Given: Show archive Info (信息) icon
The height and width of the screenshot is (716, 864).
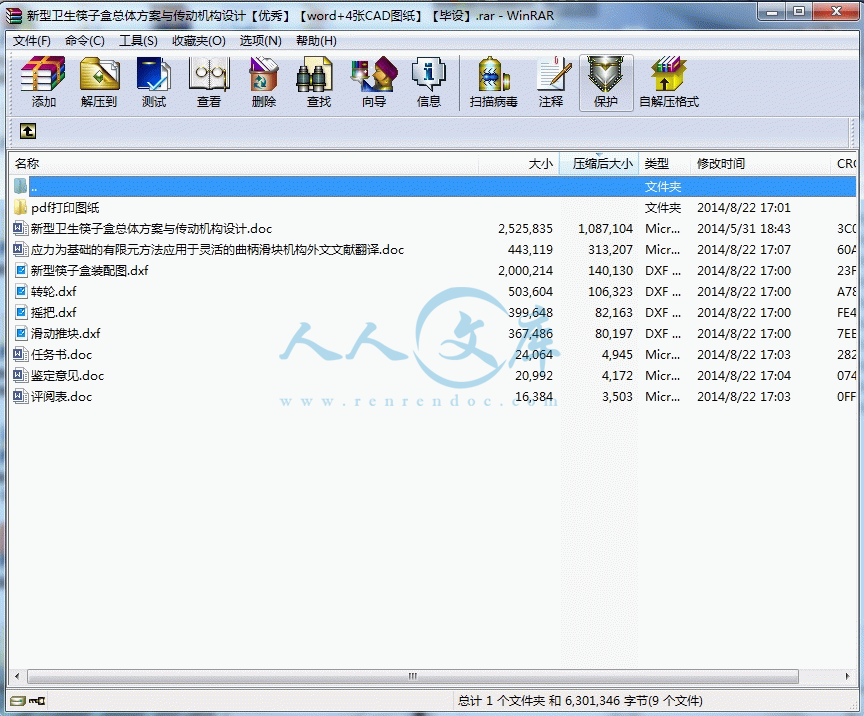Looking at the screenshot, I should [x=429, y=82].
